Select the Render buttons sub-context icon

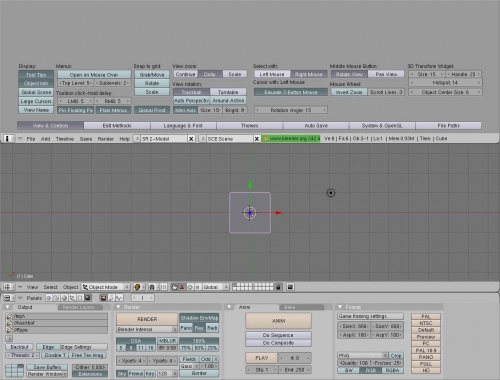tap(103, 298)
